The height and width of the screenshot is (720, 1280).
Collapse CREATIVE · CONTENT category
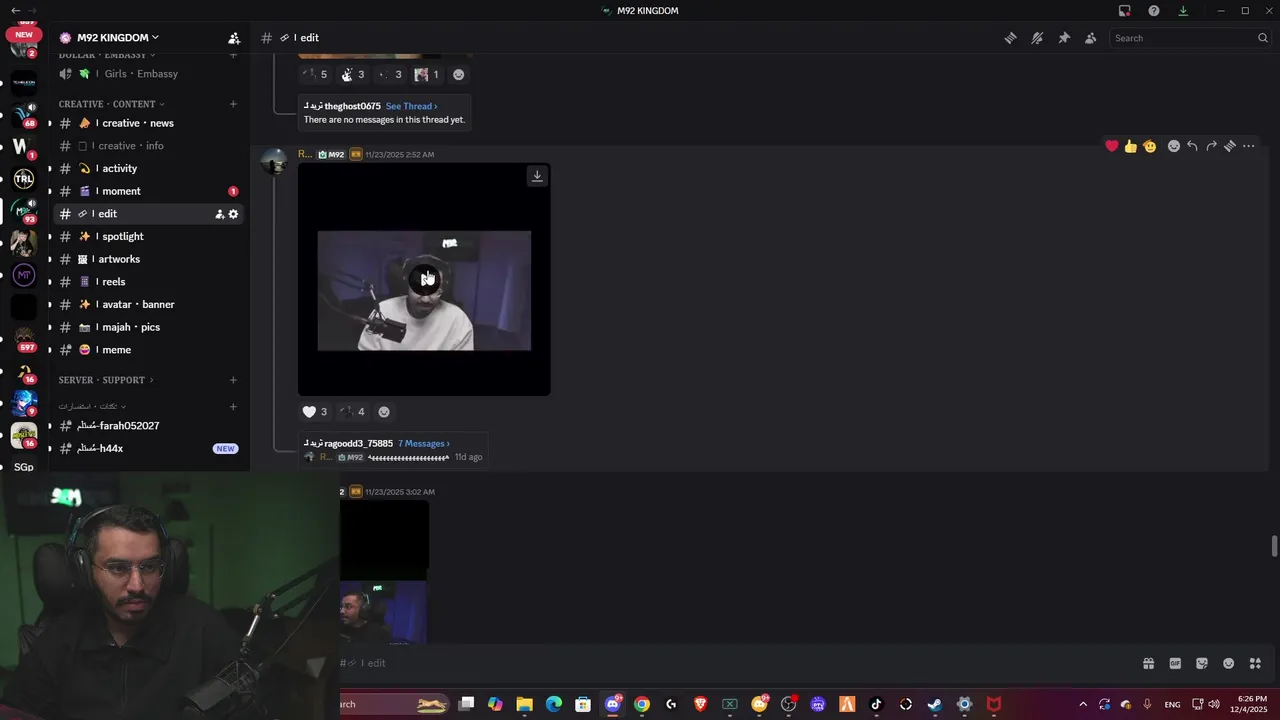tap(111, 104)
